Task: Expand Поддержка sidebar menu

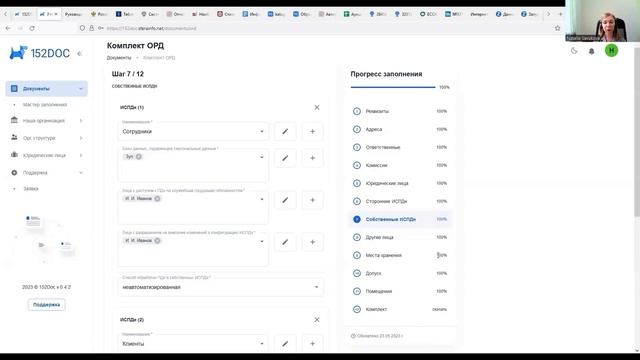Action: (x=47, y=173)
